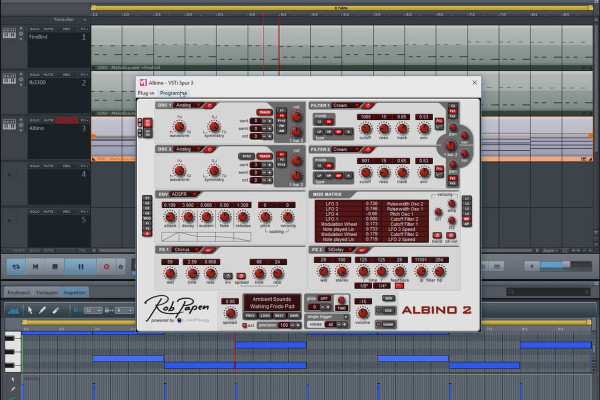
Task: Click the grid quantize value dropdown in MIDI editor
Action: tap(93, 310)
